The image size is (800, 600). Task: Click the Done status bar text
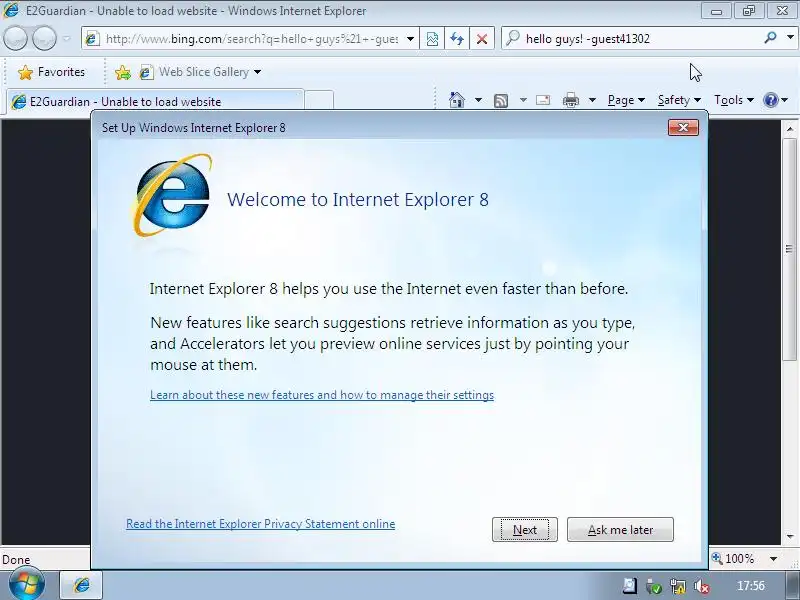(16, 560)
